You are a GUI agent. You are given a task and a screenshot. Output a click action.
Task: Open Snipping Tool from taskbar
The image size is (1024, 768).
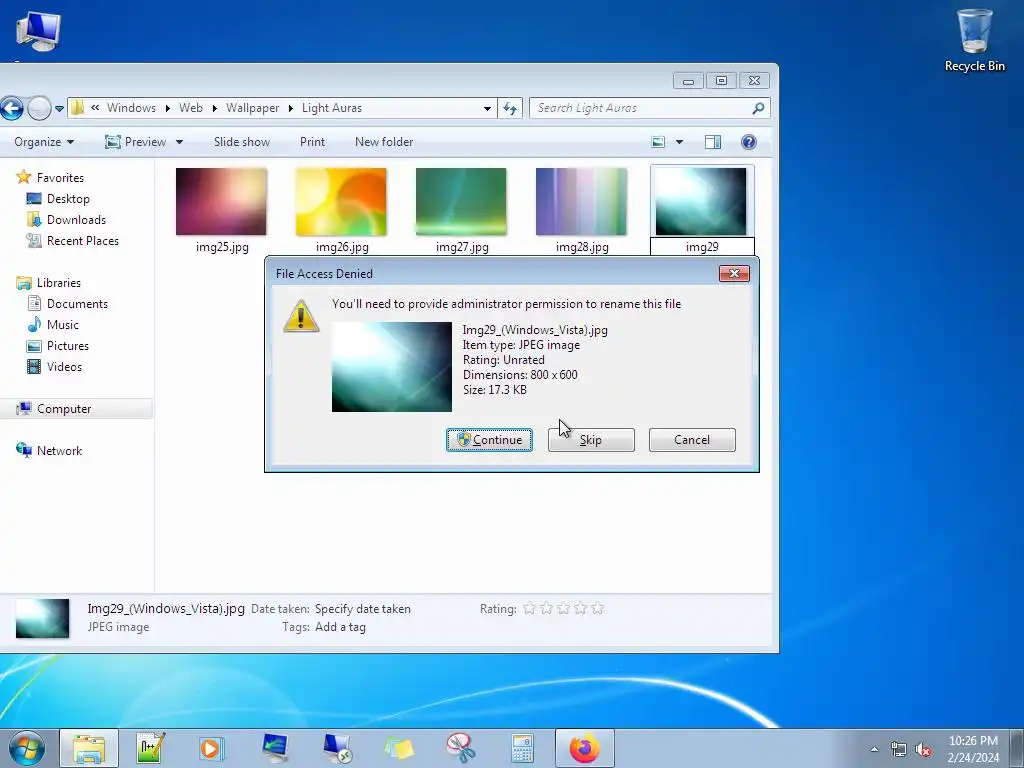point(460,748)
